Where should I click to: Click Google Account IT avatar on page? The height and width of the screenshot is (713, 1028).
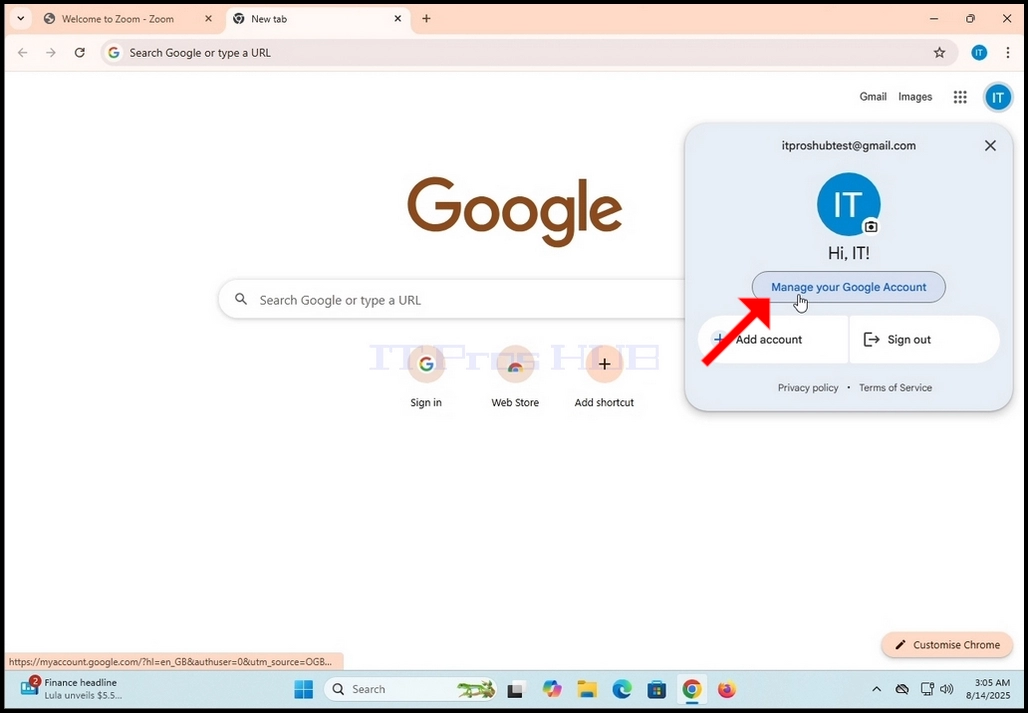(x=998, y=98)
